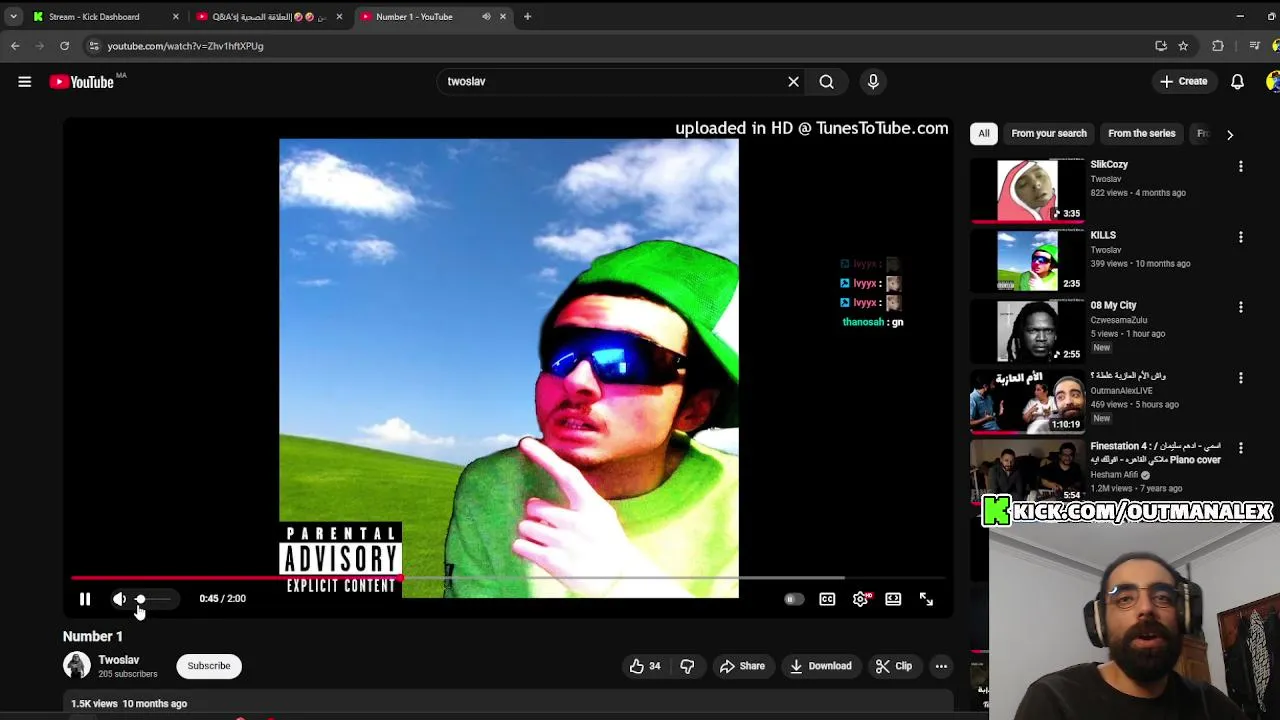Select the From the series chip

point(1141,134)
